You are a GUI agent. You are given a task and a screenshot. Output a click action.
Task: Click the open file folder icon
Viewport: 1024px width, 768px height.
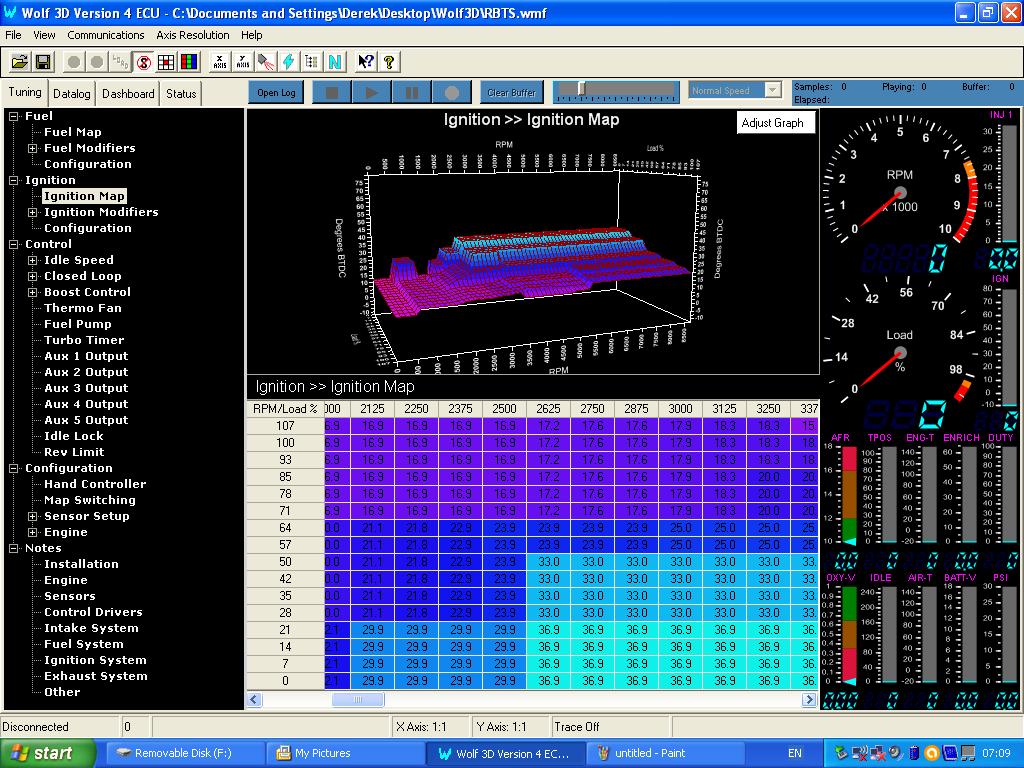tap(19, 62)
